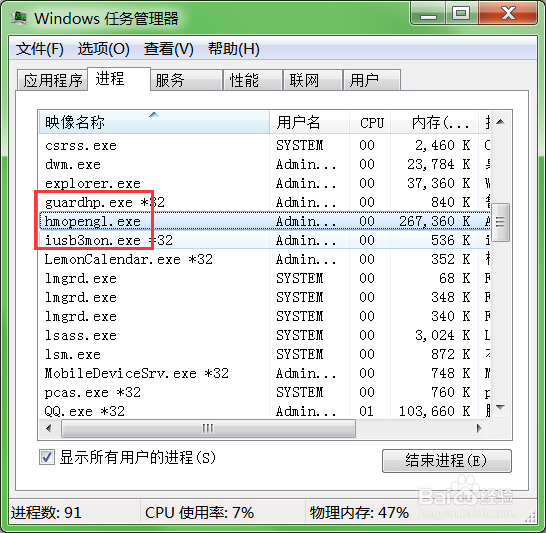Screen dimensions: 546x533
Task: Switch to the 联网 tab
Action: [x=312, y=80]
